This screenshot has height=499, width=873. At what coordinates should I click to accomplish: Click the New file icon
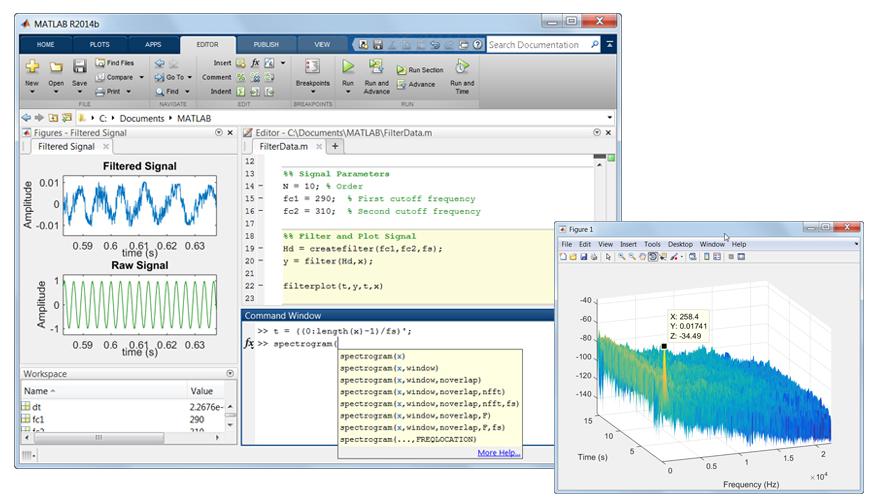click(32, 66)
